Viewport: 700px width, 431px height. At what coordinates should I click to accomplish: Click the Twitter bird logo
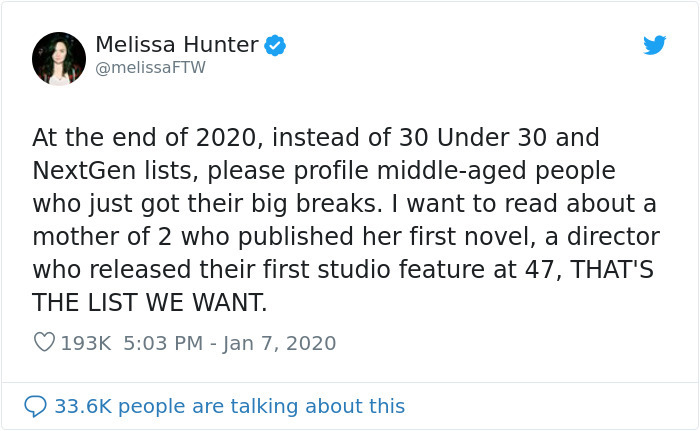654,45
